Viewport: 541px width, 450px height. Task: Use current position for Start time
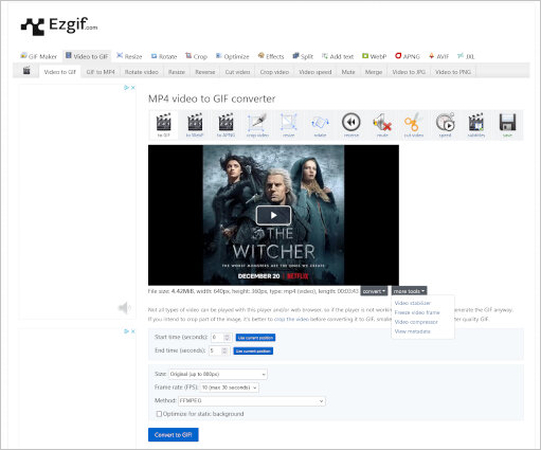(x=256, y=338)
